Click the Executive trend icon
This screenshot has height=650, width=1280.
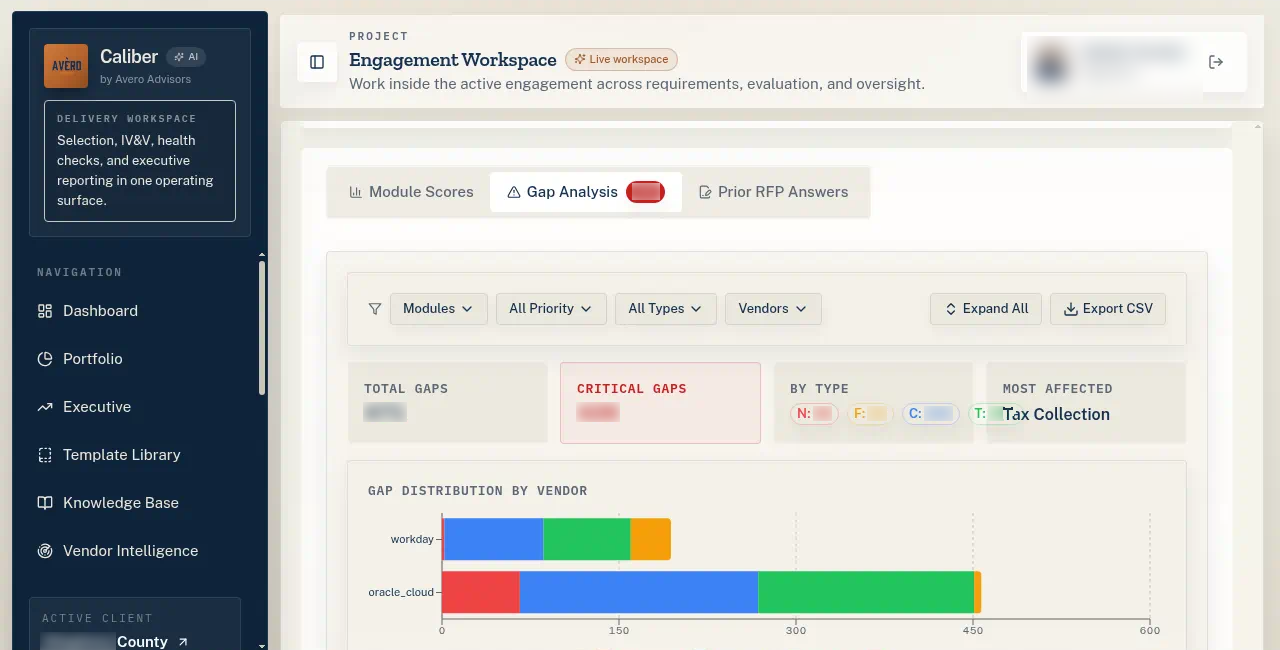pos(45,407)
